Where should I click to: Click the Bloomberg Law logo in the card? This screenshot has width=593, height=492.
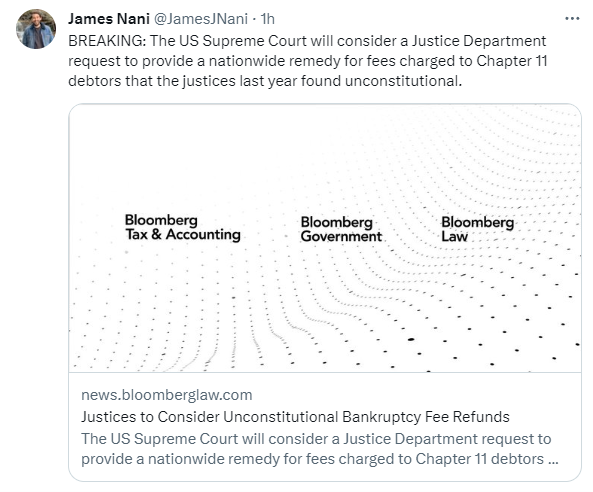pos(477,229)
